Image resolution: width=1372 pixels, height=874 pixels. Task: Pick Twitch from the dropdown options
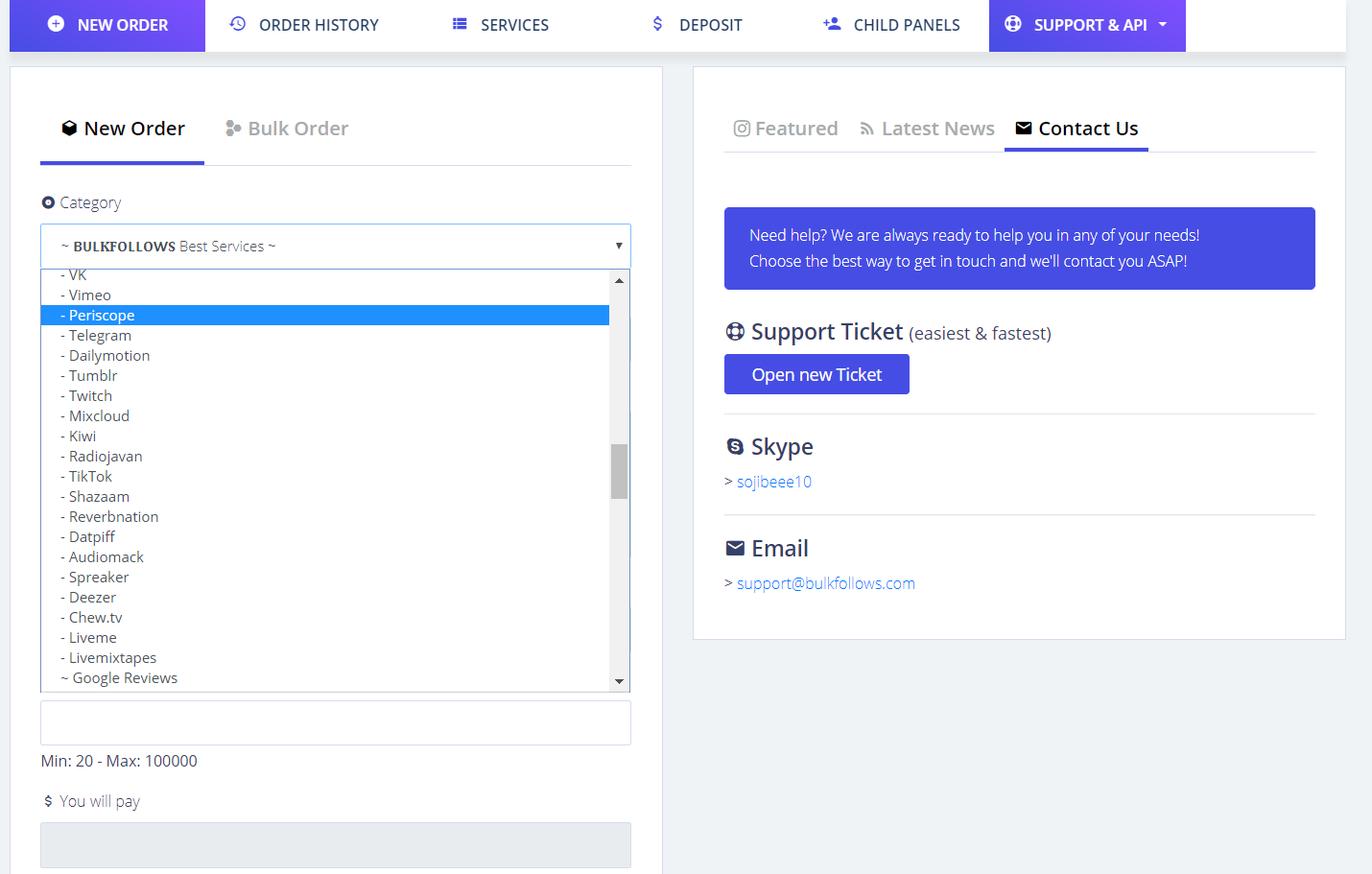[90, 396]
